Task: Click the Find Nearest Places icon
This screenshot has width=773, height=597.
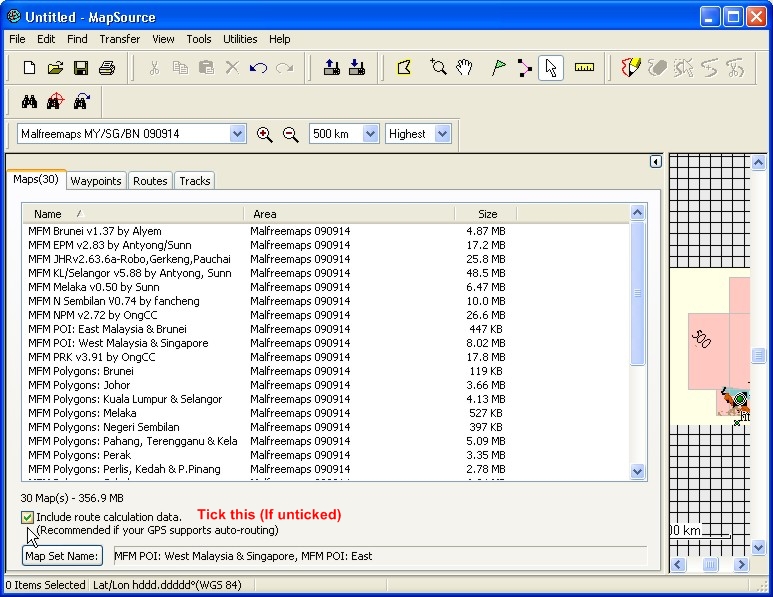Action: 55,102
